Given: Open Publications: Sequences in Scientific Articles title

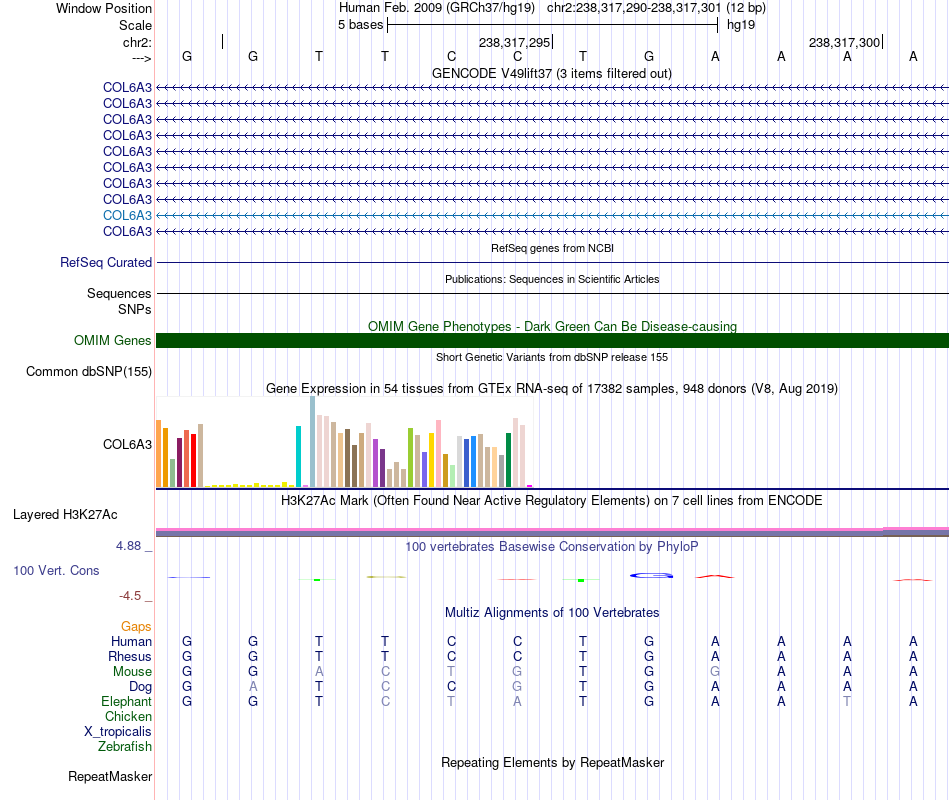Looking at the screenshot, I should (x=552, y=279).
